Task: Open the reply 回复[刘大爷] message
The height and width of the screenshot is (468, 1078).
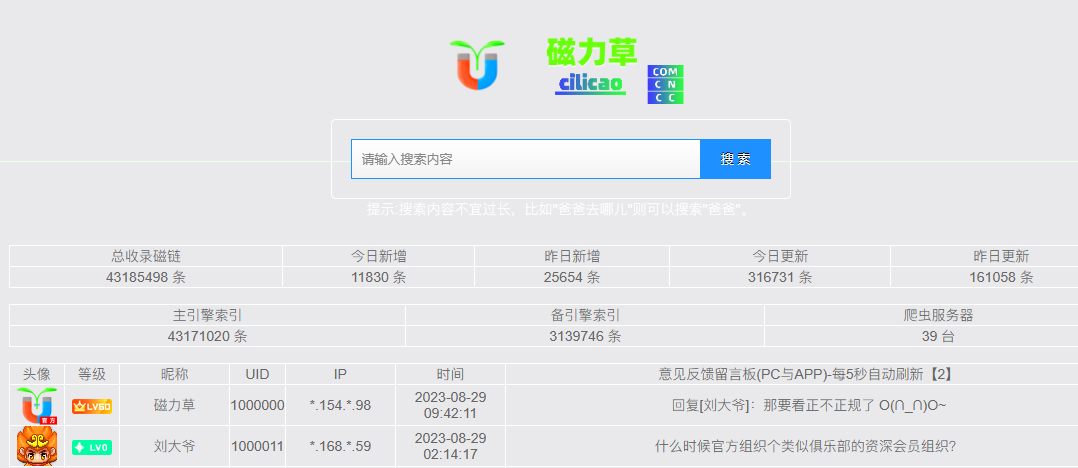Action: click(x=808, y=405)
